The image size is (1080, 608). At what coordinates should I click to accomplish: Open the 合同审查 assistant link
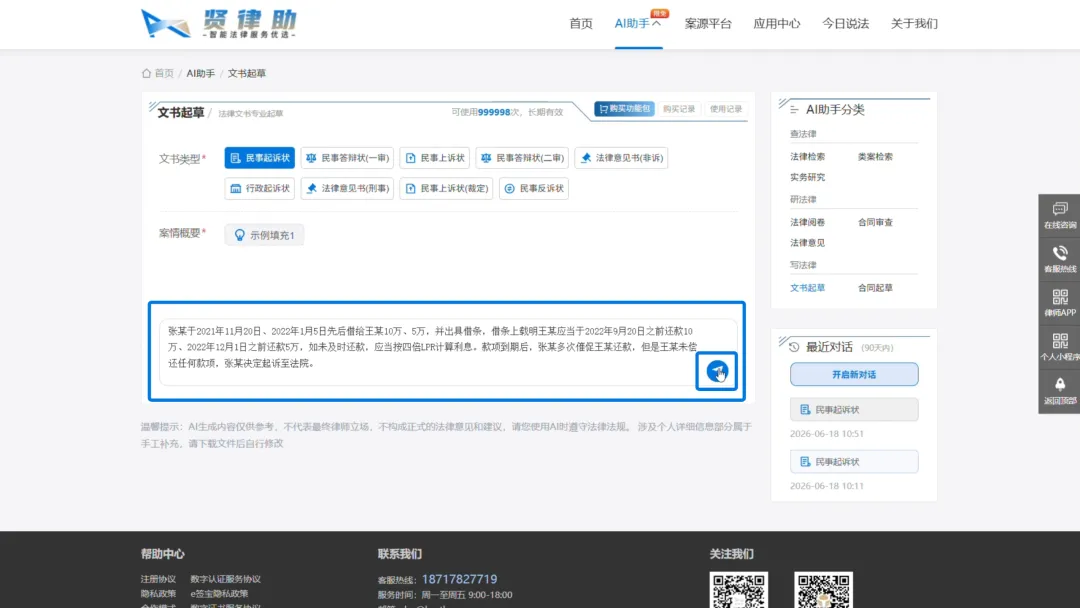pyautogui.click(x=875, y=222)
